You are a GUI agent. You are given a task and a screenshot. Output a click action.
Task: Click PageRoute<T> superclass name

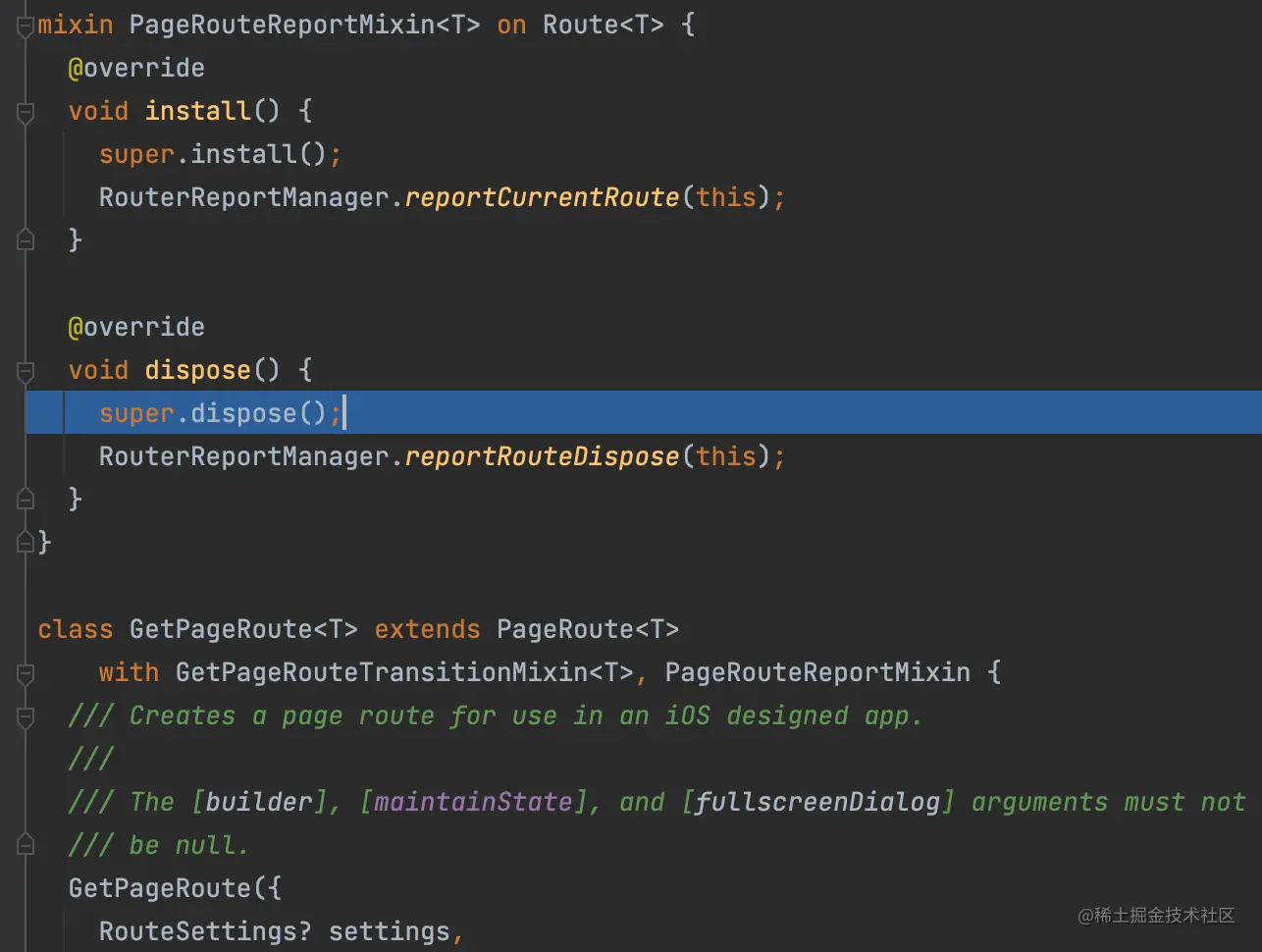(x=588, y=629)
